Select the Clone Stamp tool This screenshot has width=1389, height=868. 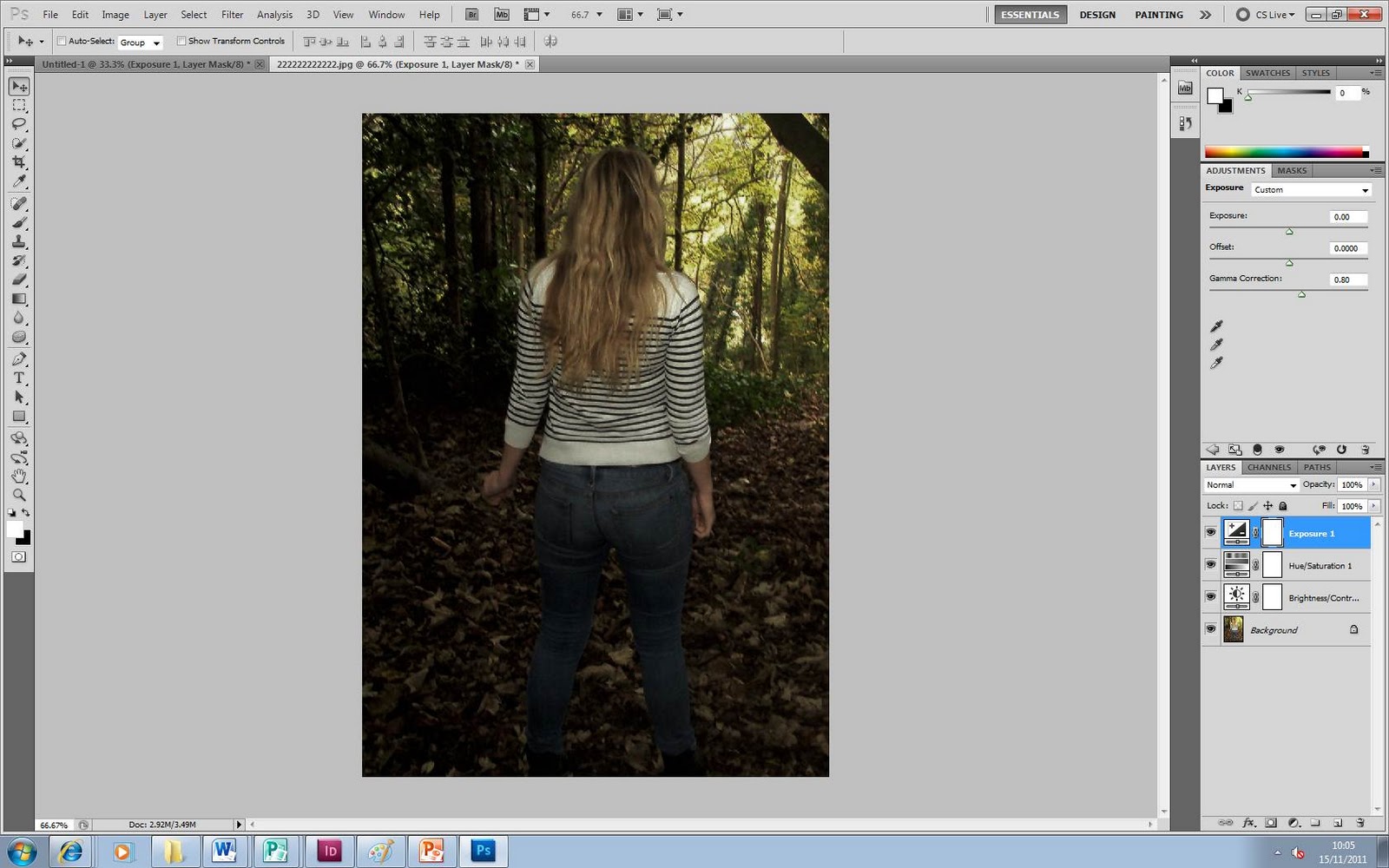point(19,240)
